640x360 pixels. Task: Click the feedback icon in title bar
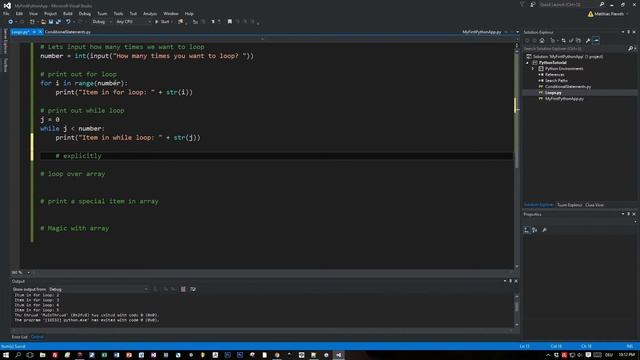point(533,4)
